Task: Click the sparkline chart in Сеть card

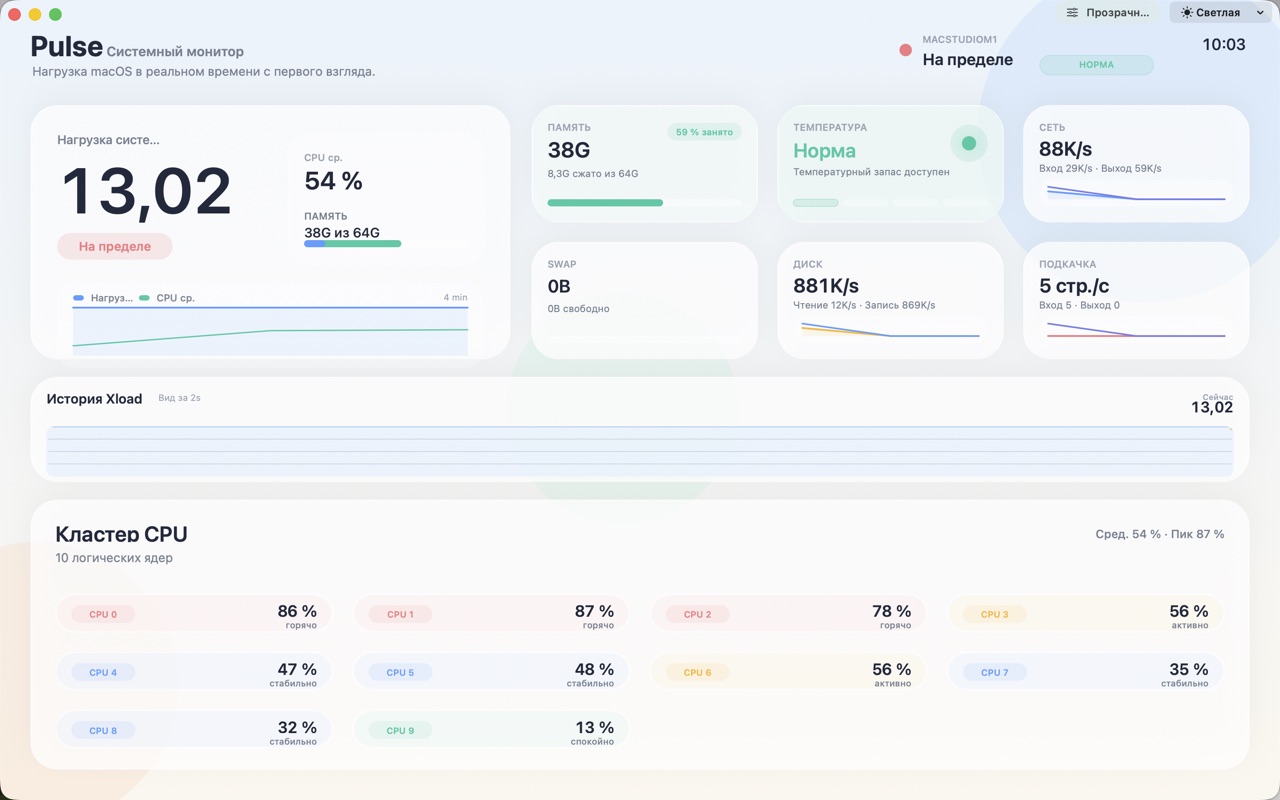Action: tap(1136, 193)
